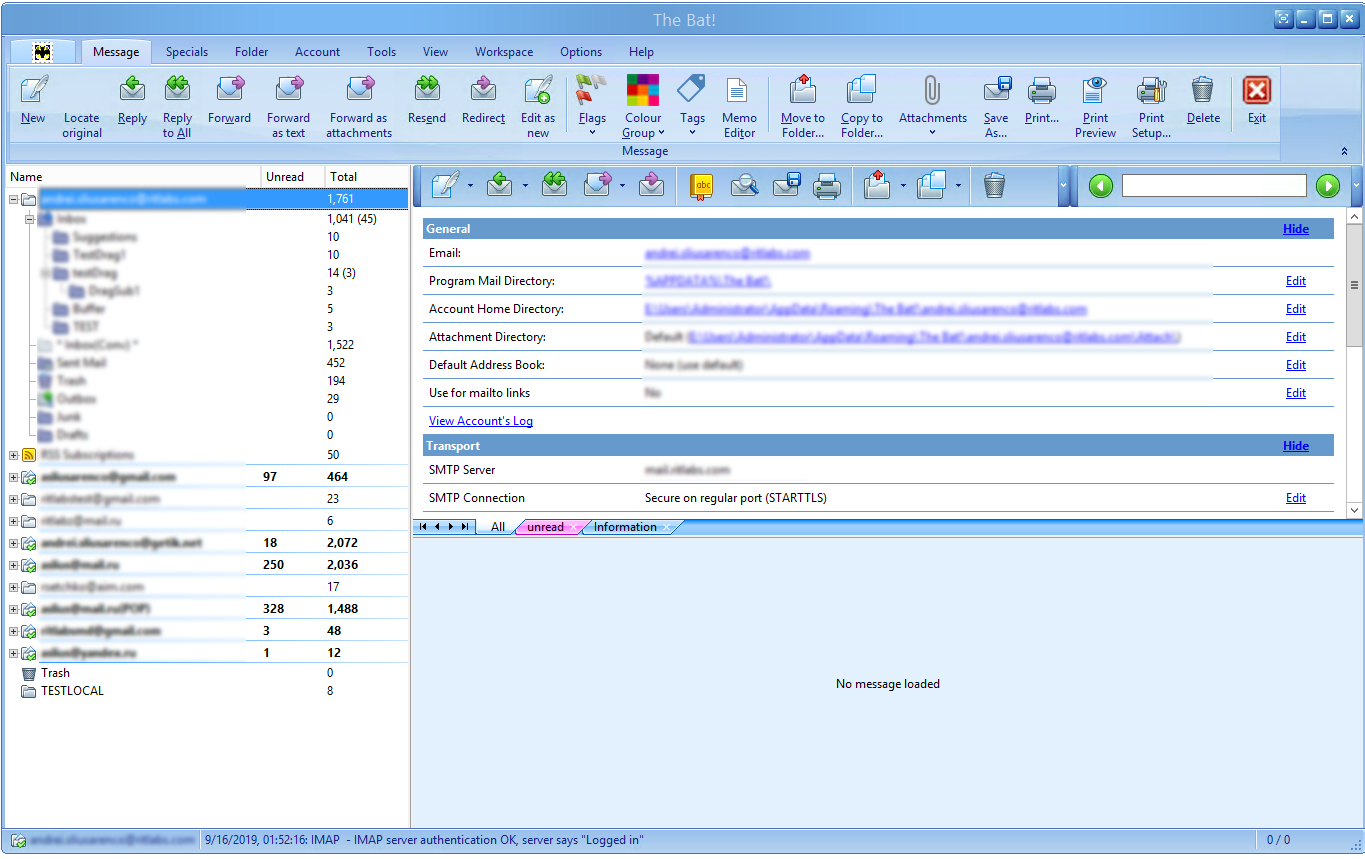Expand the account with 464 total messages
Screen dimensions: 1365x859
13,477
